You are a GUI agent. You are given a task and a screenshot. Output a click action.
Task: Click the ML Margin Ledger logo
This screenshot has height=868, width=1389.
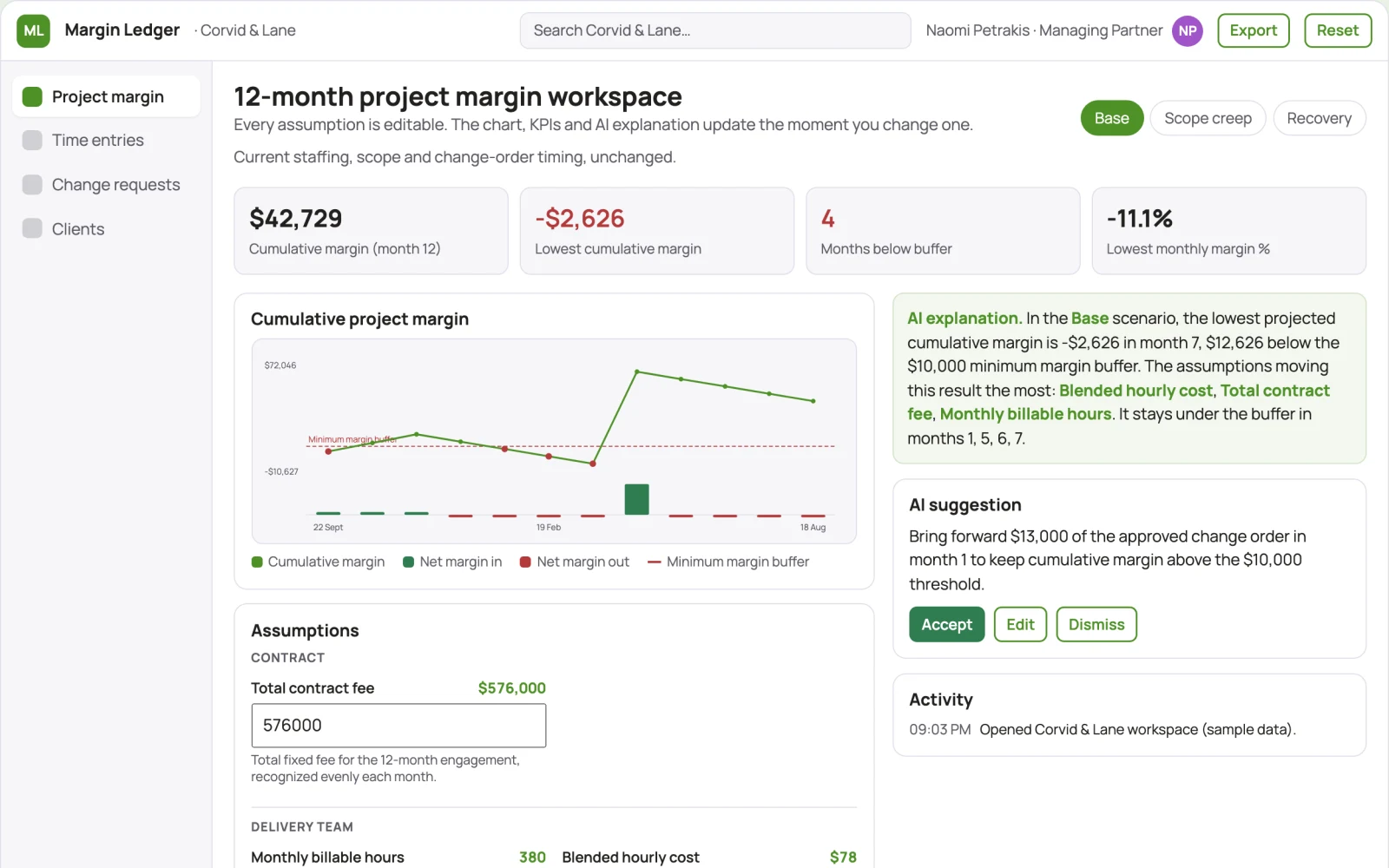click(x=33, y=30)
